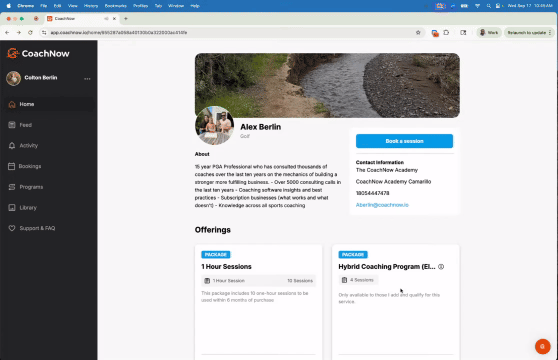This screenshot has height=360, width=558.
Task: Click the 4 Sessions badge
Action: point(358,280)
